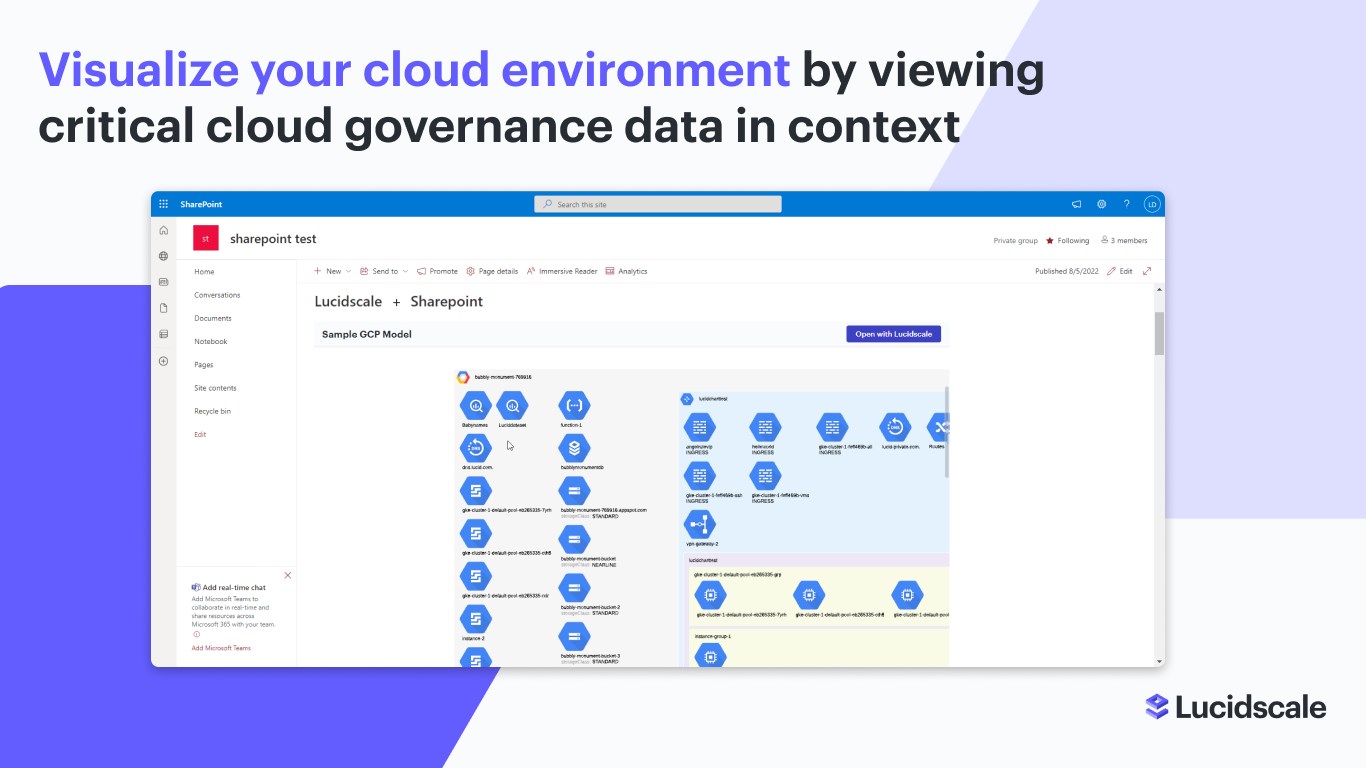Click the pencil Edit page button
The height and width of the screenshot is (768, 1366).
(x=1120, y=271)
